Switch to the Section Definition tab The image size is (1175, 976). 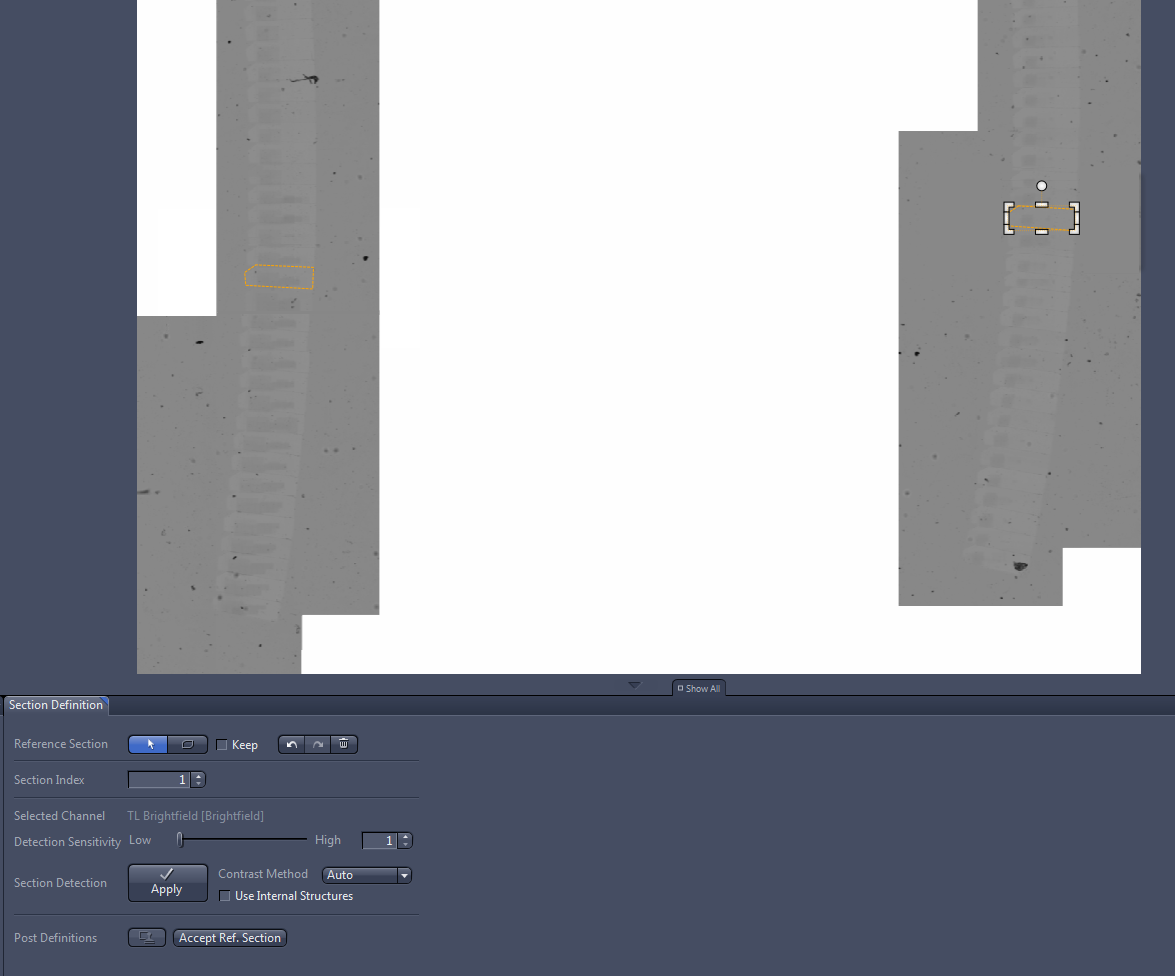point(56,705)
